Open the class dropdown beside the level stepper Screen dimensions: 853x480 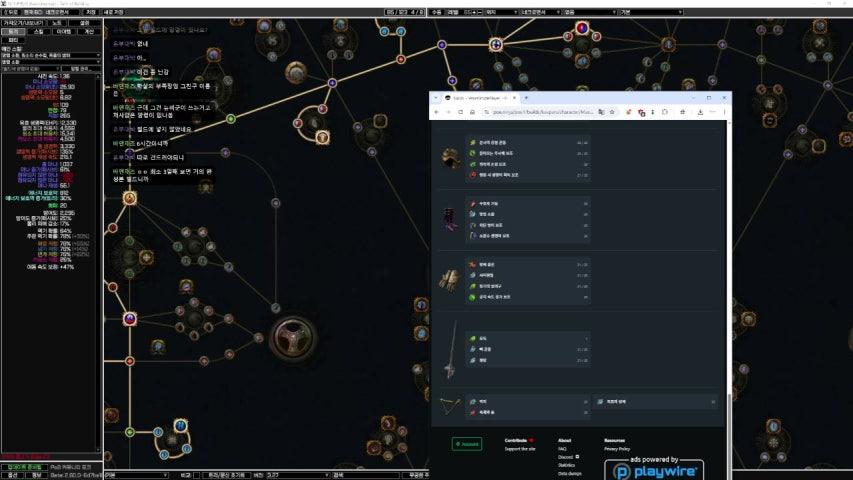point(501,12)
